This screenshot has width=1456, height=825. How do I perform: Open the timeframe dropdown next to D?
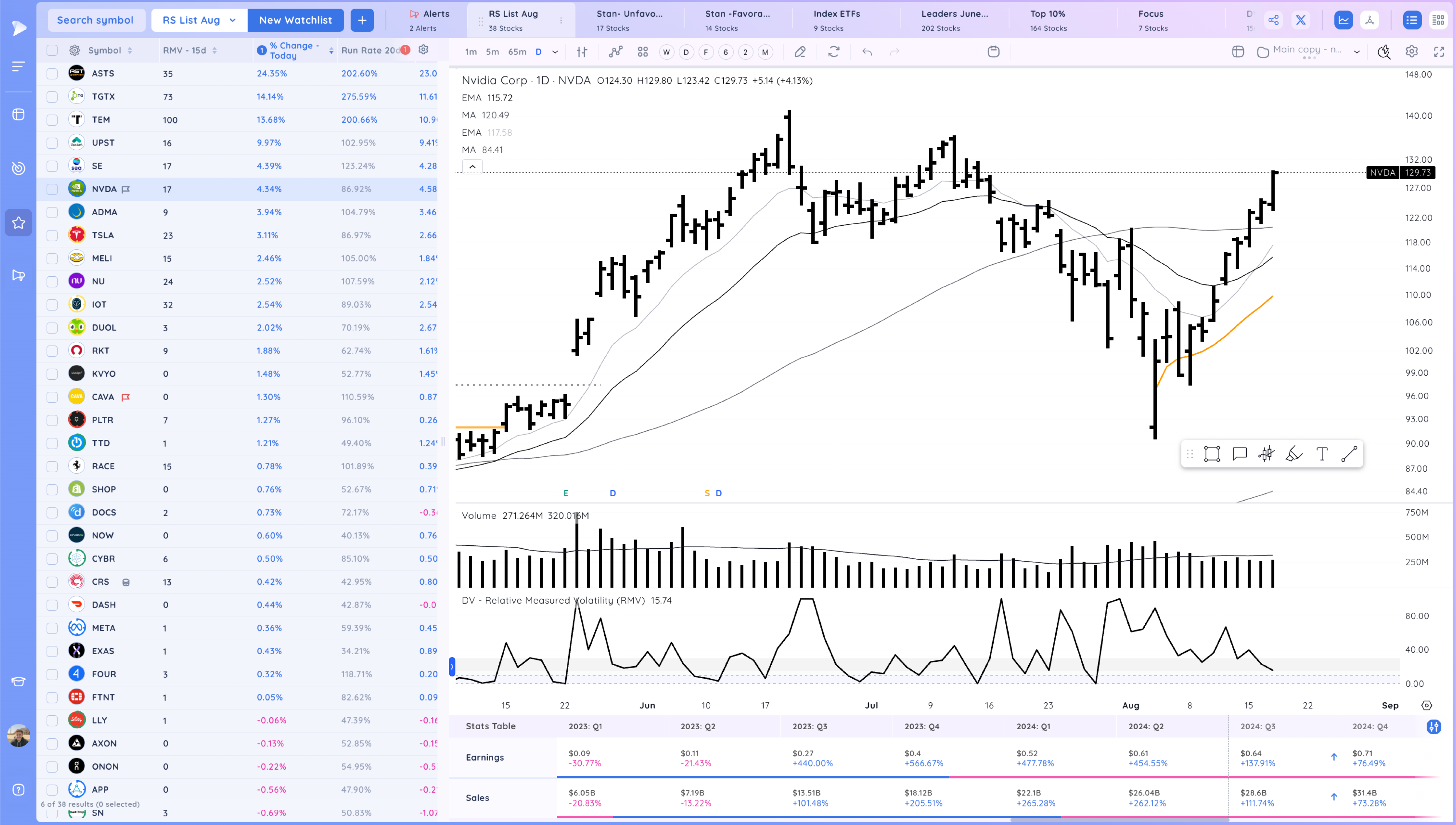pos(555,52)
